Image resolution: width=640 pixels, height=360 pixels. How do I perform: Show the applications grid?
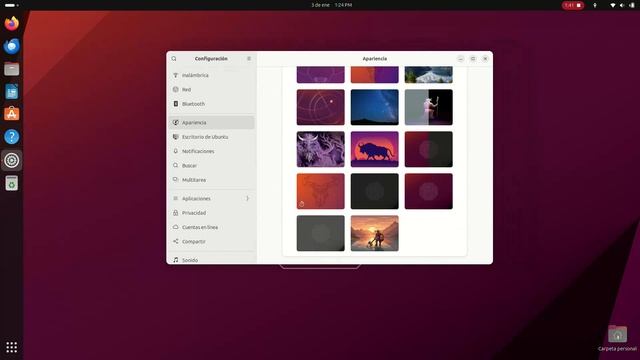point(11,347)
